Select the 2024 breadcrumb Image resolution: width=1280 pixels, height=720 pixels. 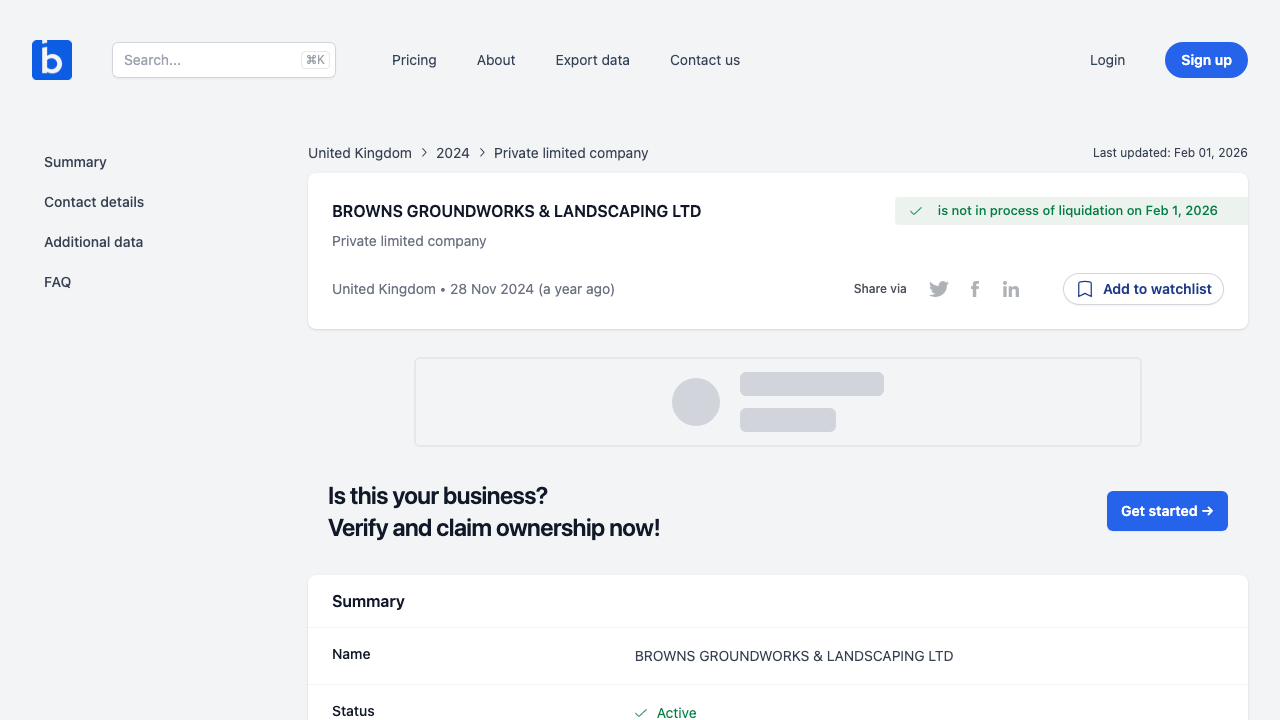pyautogui.click(x=453, y=153)
